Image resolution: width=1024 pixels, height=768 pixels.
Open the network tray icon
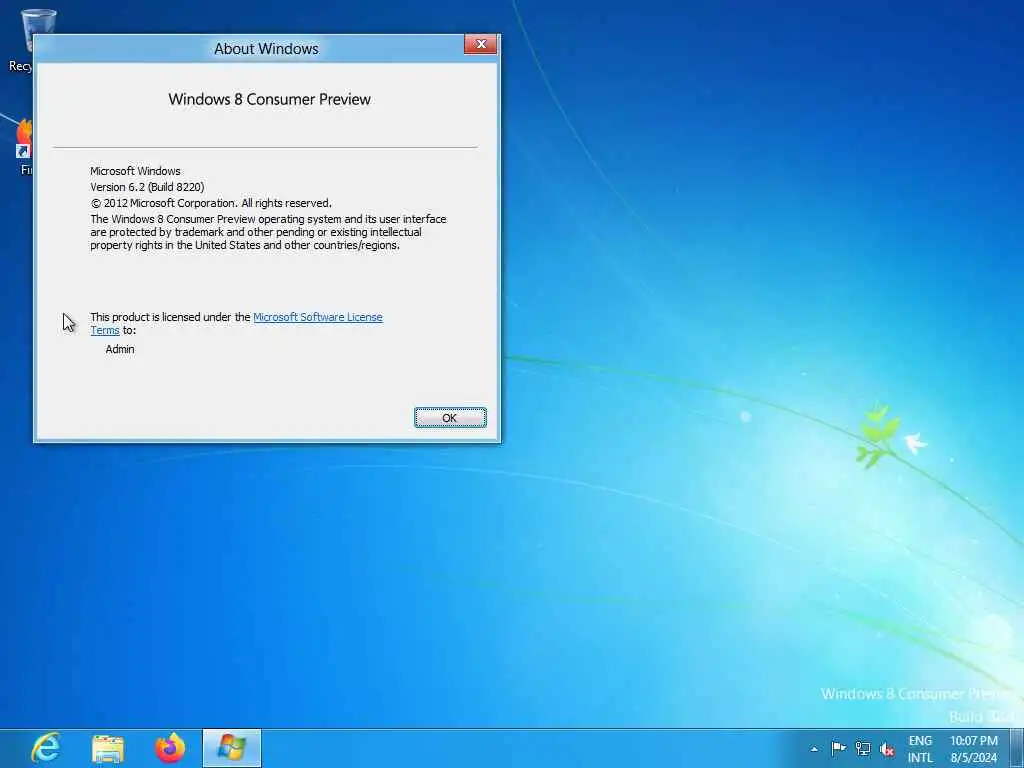[x=863, y=748]
